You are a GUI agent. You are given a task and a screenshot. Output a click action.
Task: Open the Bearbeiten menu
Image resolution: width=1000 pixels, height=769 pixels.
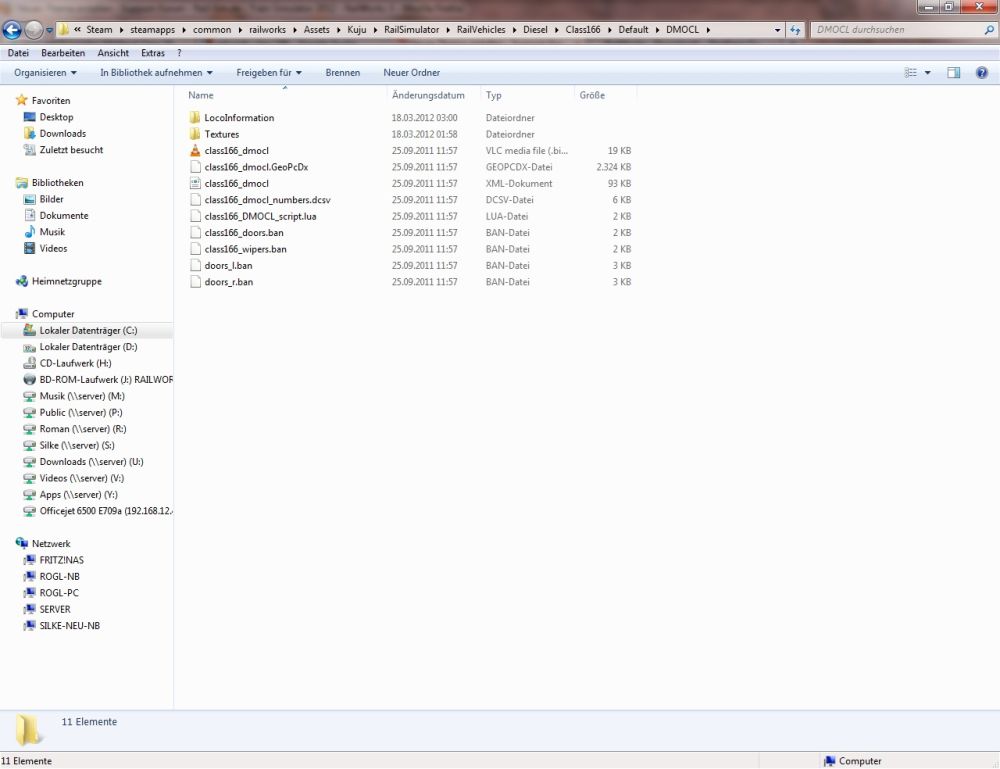pyautogui.click(x=62, y=53)
